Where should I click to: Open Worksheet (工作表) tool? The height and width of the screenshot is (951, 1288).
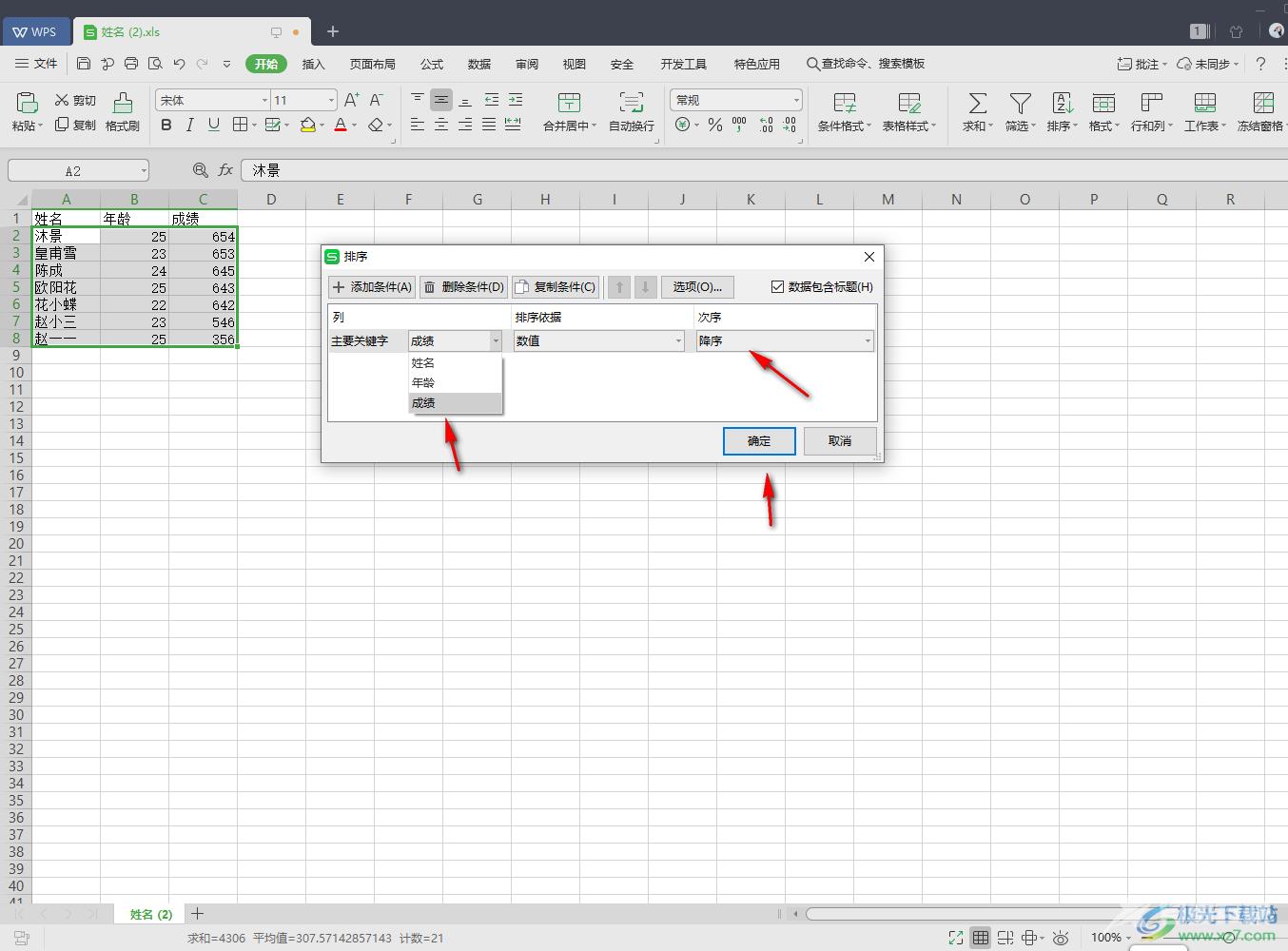click(1205, 112)
